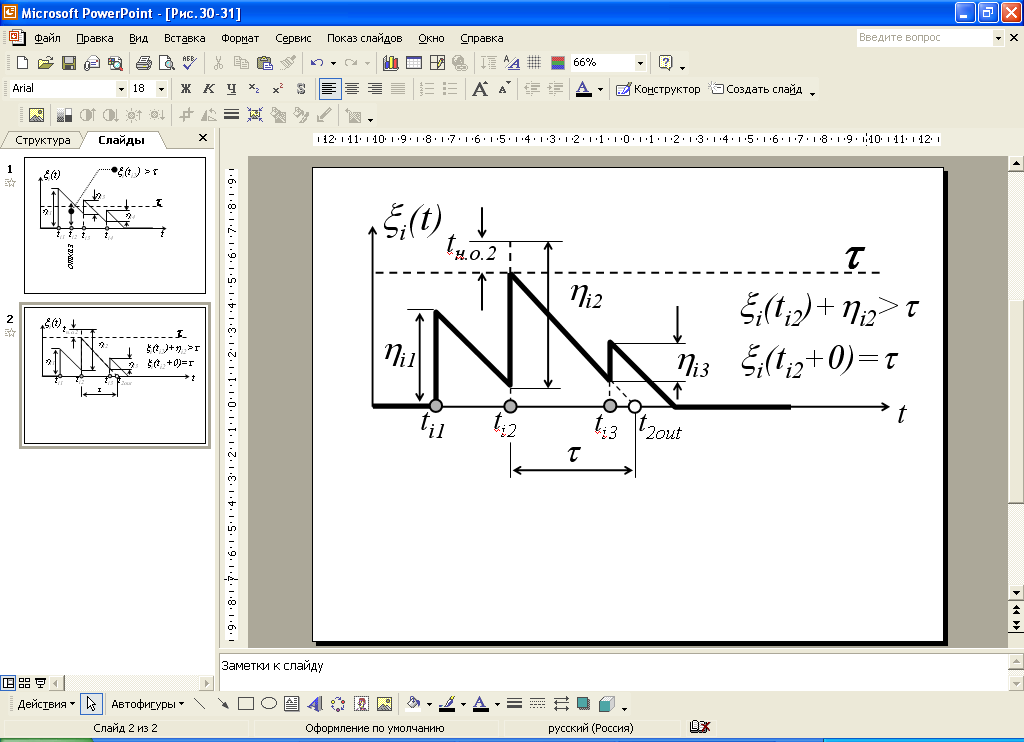Switch to the Слайды tab
1024x742 pixels.
pyautogui.click(x=121, y=140)
